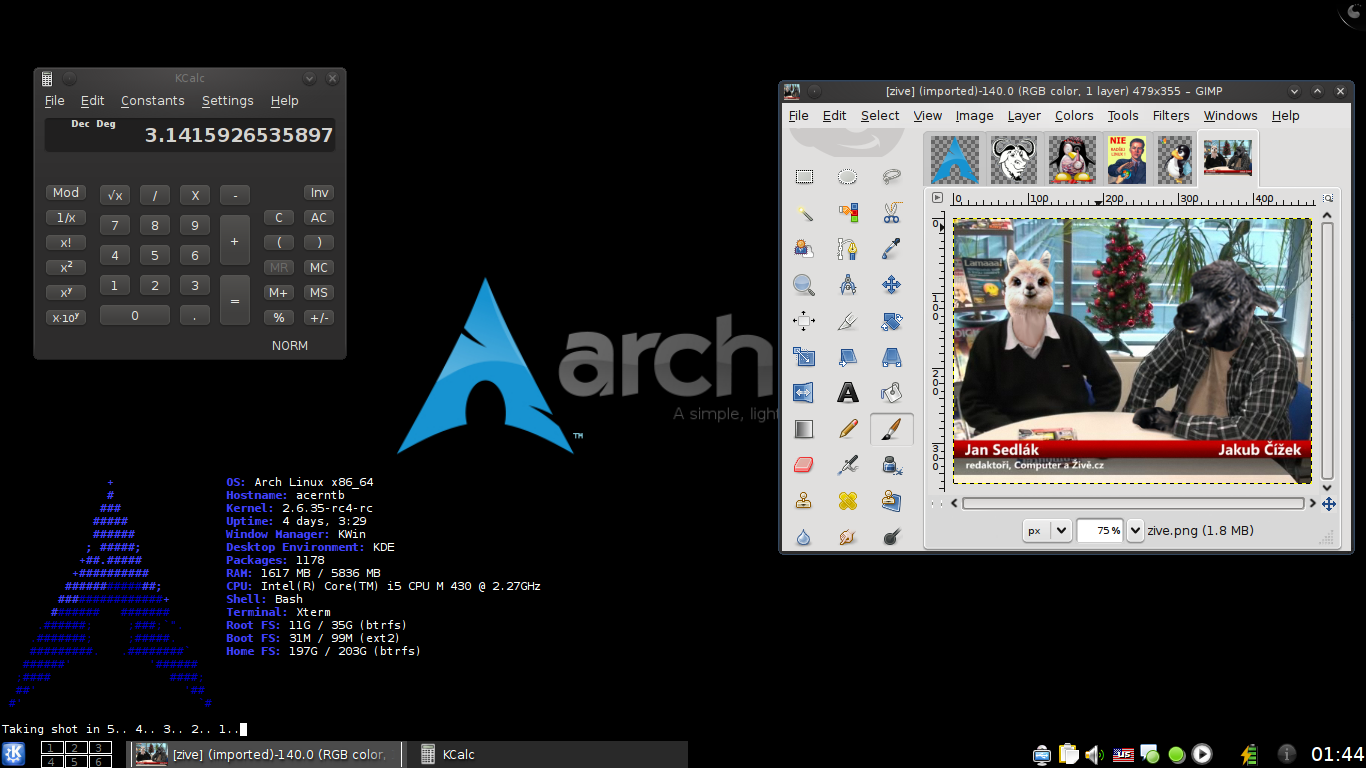Open the KDE application launcher

coord(14,754)
